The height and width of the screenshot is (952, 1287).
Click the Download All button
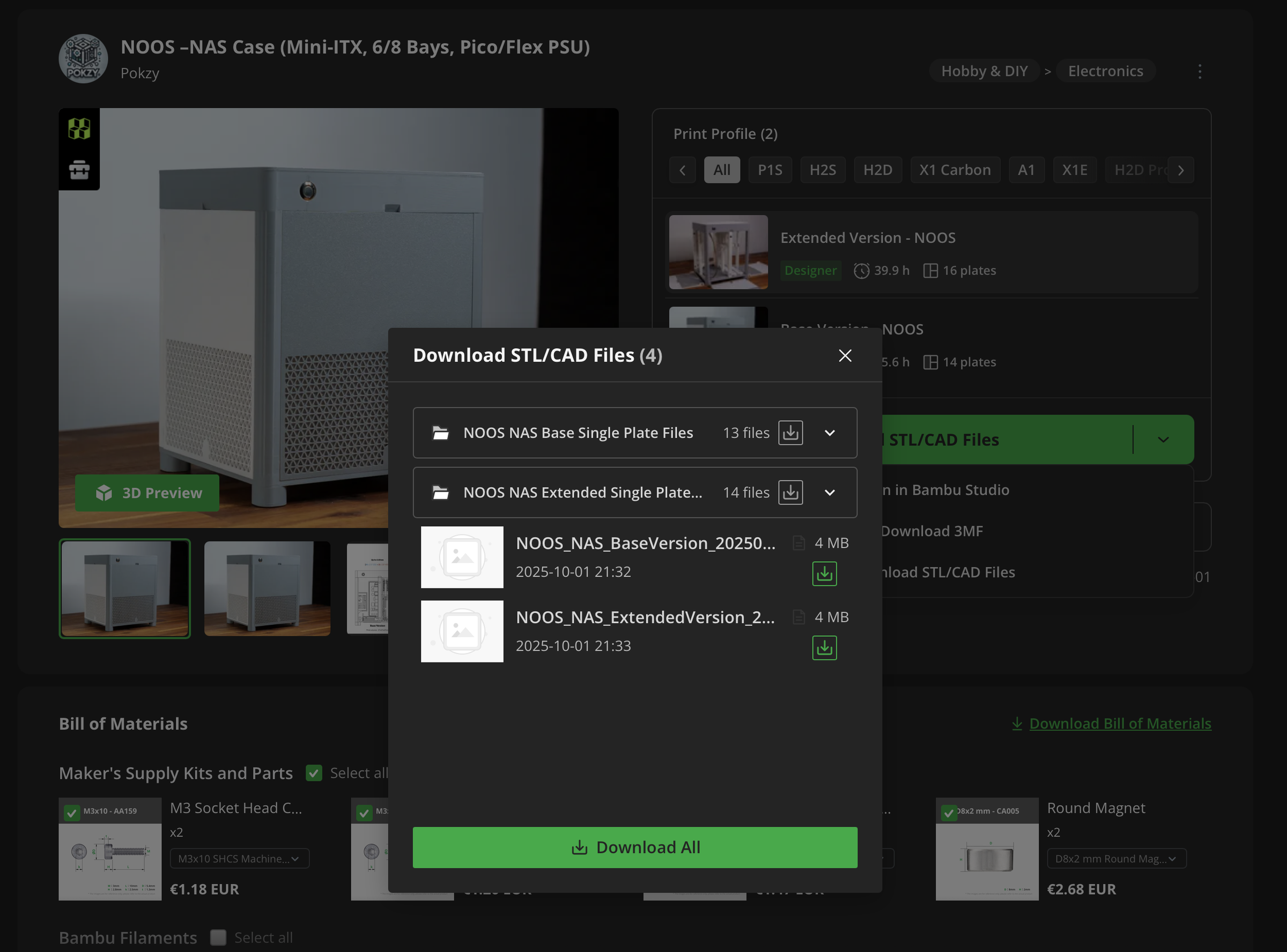pyautogui.click(x=634, y=847)
